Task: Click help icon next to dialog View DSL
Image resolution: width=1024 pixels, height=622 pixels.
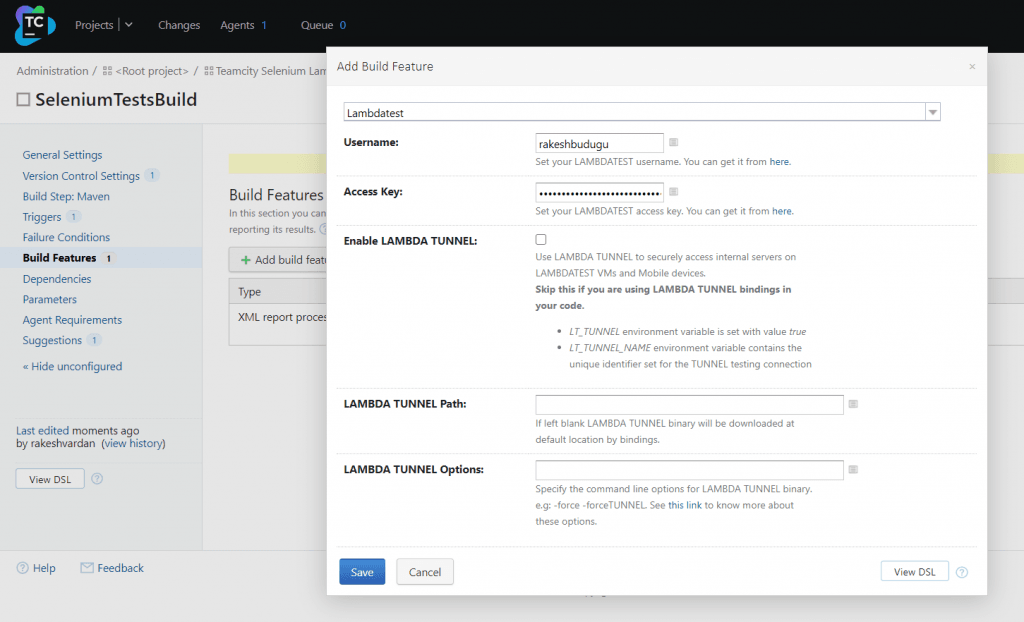Action: click(961, 572)
